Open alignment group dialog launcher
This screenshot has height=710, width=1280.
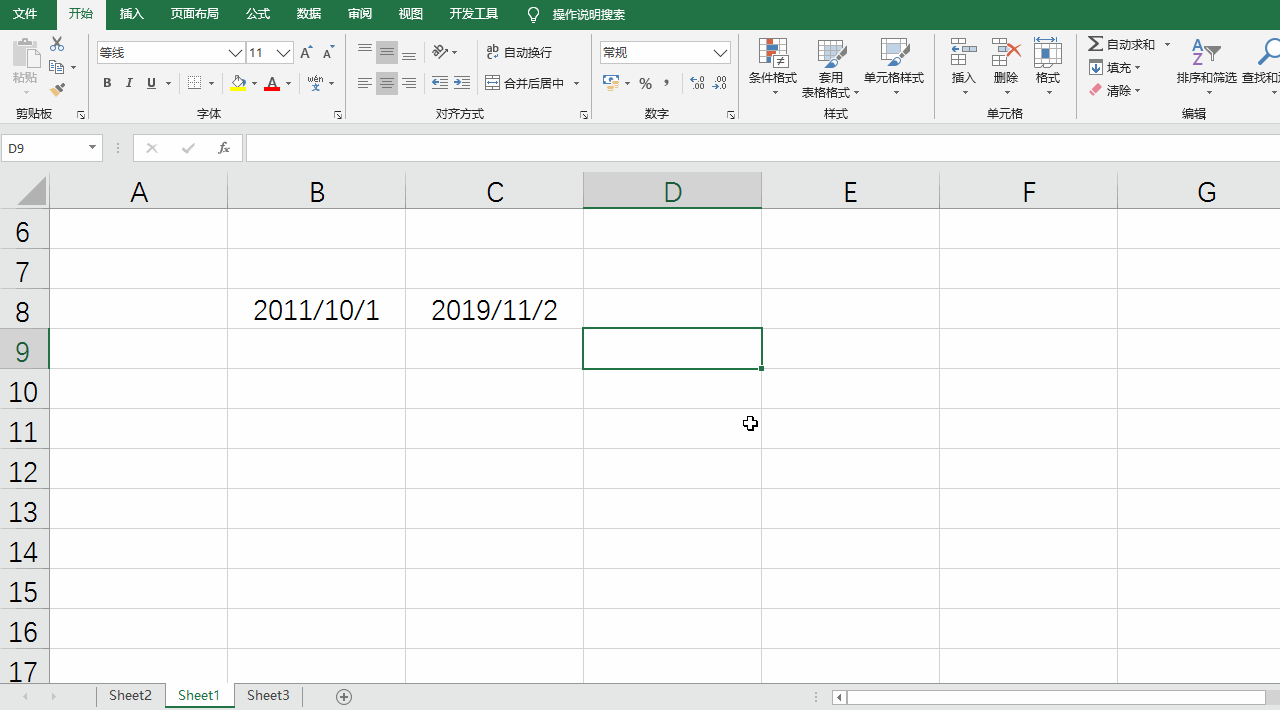click(584, 116)
